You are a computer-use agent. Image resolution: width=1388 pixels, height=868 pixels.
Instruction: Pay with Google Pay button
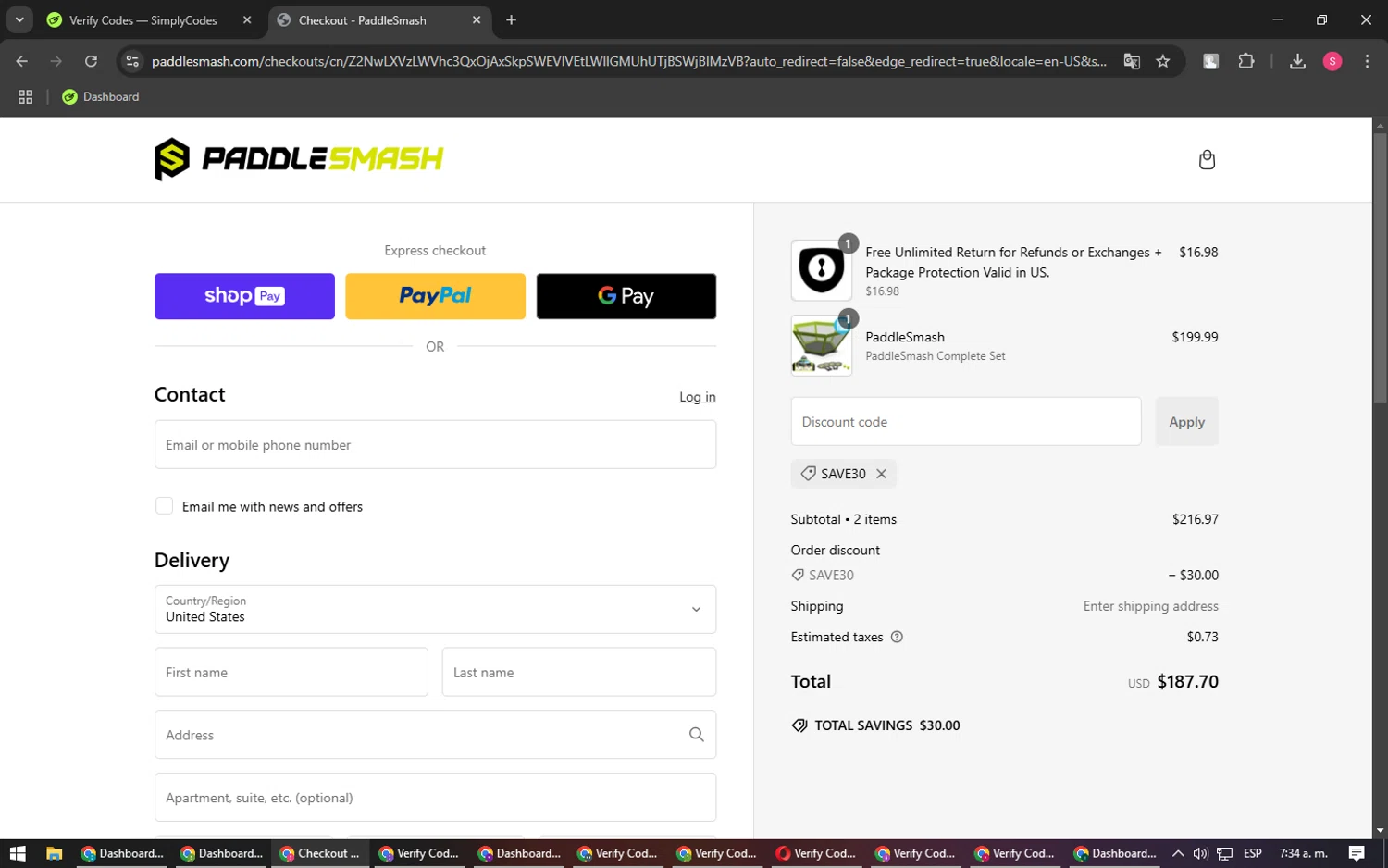[x=626, y=296]
